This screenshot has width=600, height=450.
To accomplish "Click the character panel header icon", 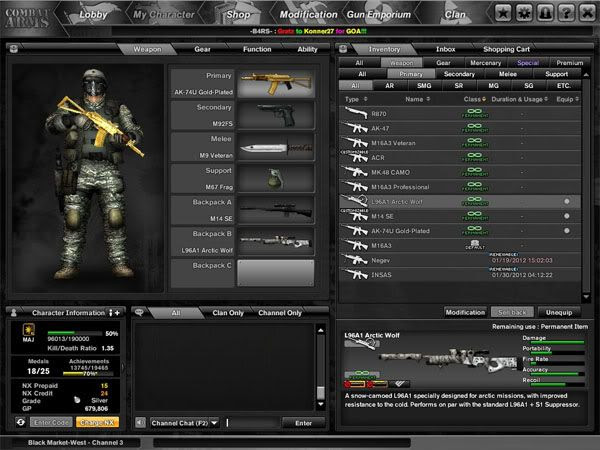I will 14,49.
